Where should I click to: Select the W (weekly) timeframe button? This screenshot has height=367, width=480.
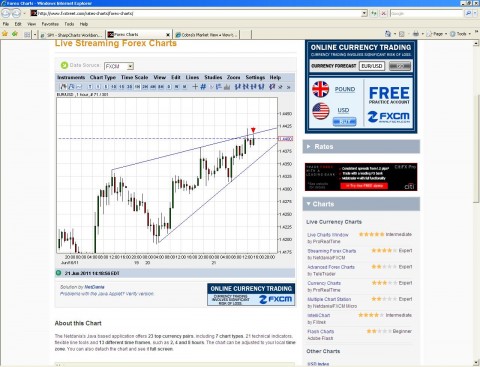[x=177, y=87]
